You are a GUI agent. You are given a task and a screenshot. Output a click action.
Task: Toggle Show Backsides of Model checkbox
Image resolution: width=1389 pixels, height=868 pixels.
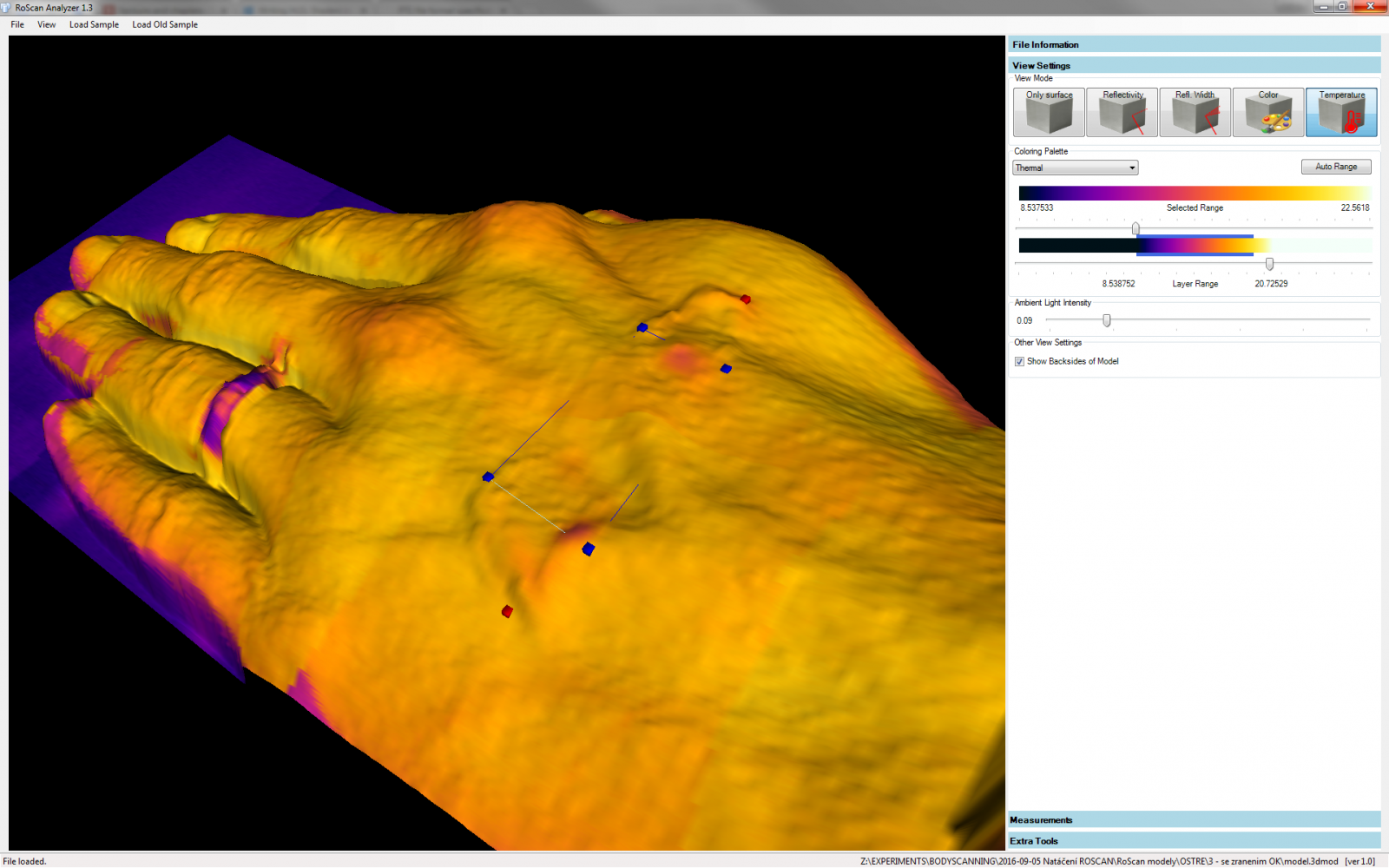1019,362
